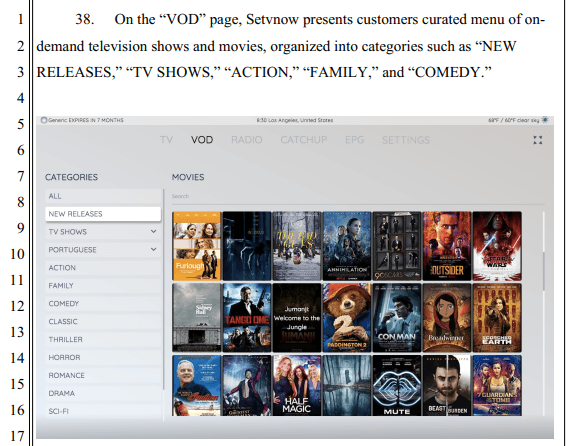The image size is (578, 446).
Task: Open the Insidious dark blue poster
Action: pyautogui.click(x=247, y=246)
